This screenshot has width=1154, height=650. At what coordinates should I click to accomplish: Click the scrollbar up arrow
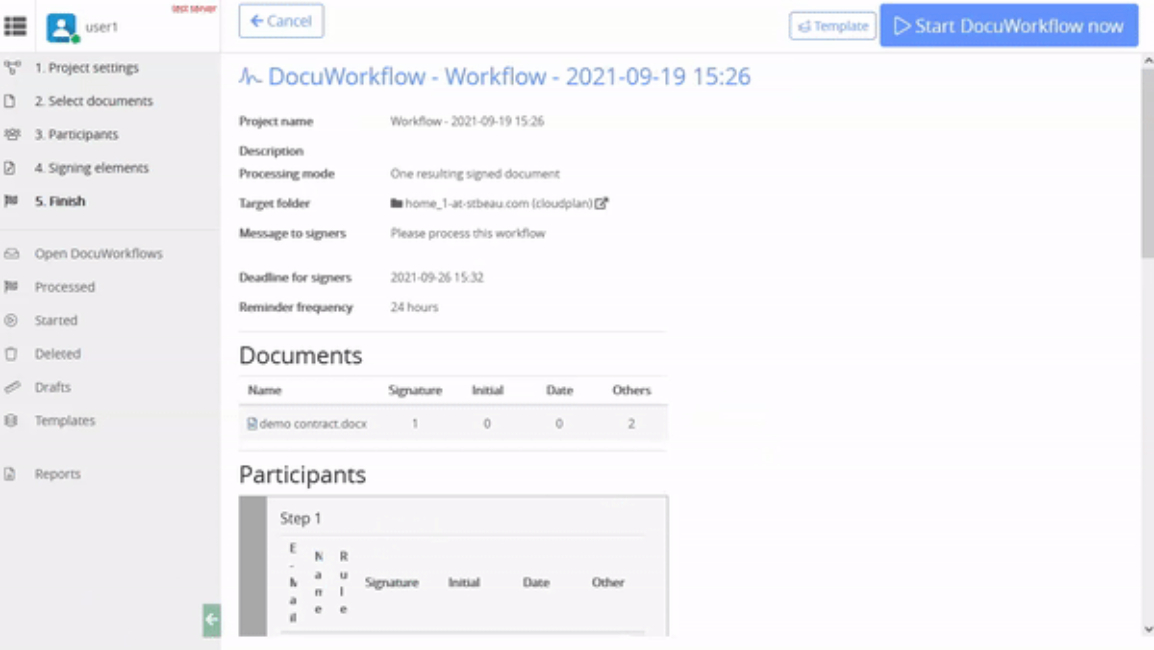pyautogui.click(x=1147, y=61)
